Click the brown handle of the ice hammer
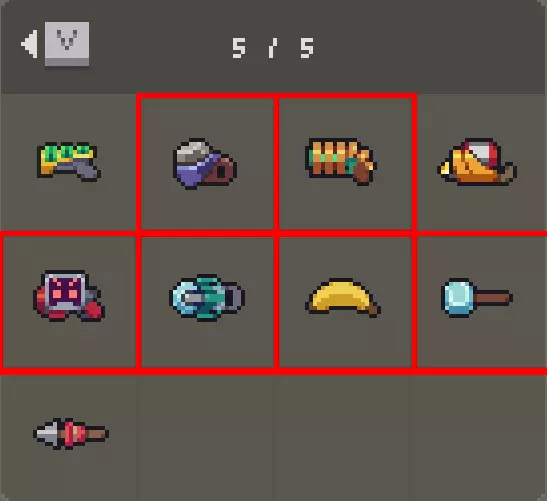Viewport: 547px width, 501px height. [493, 298]
